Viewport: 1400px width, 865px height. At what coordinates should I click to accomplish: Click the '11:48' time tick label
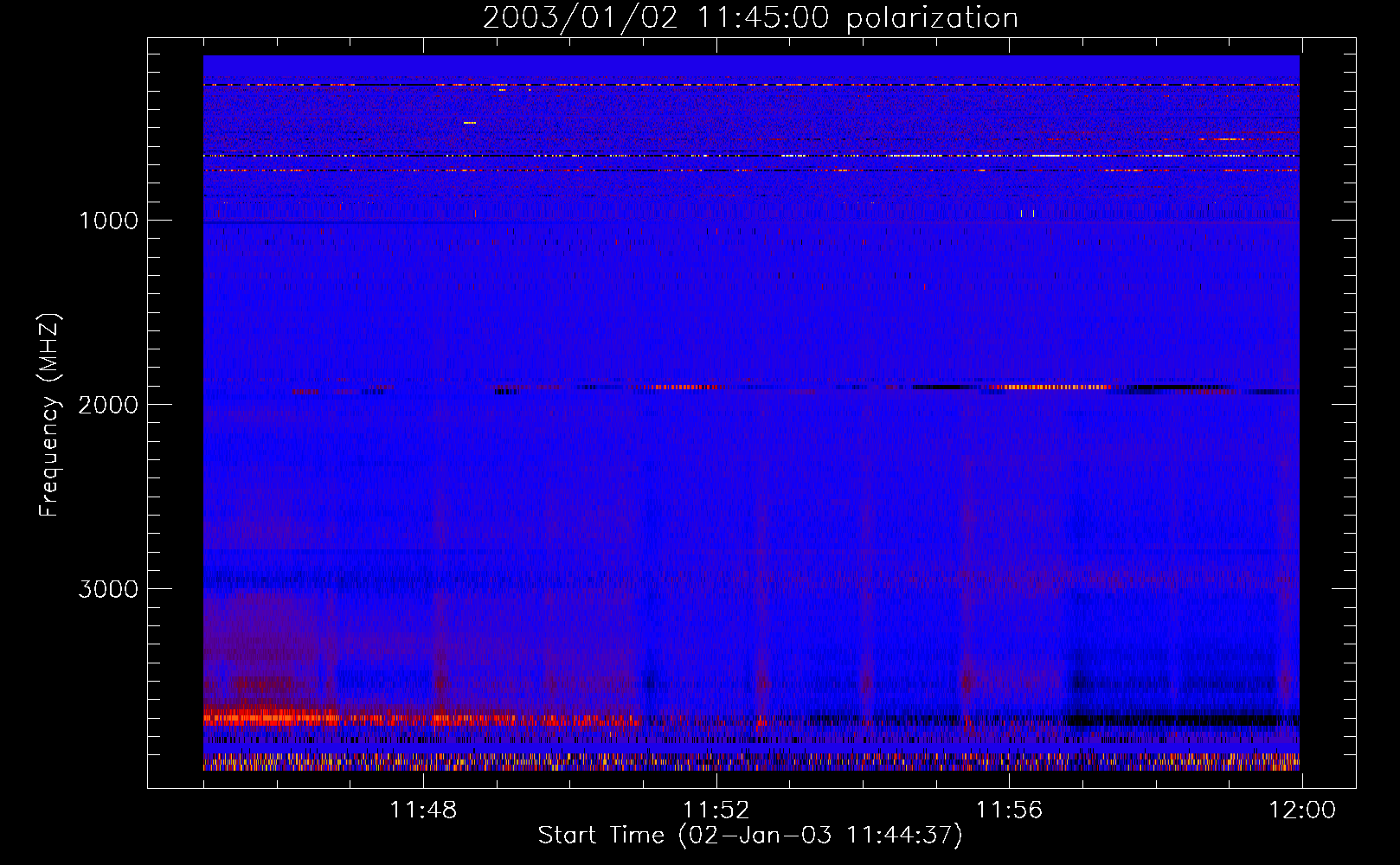[423, 811]
